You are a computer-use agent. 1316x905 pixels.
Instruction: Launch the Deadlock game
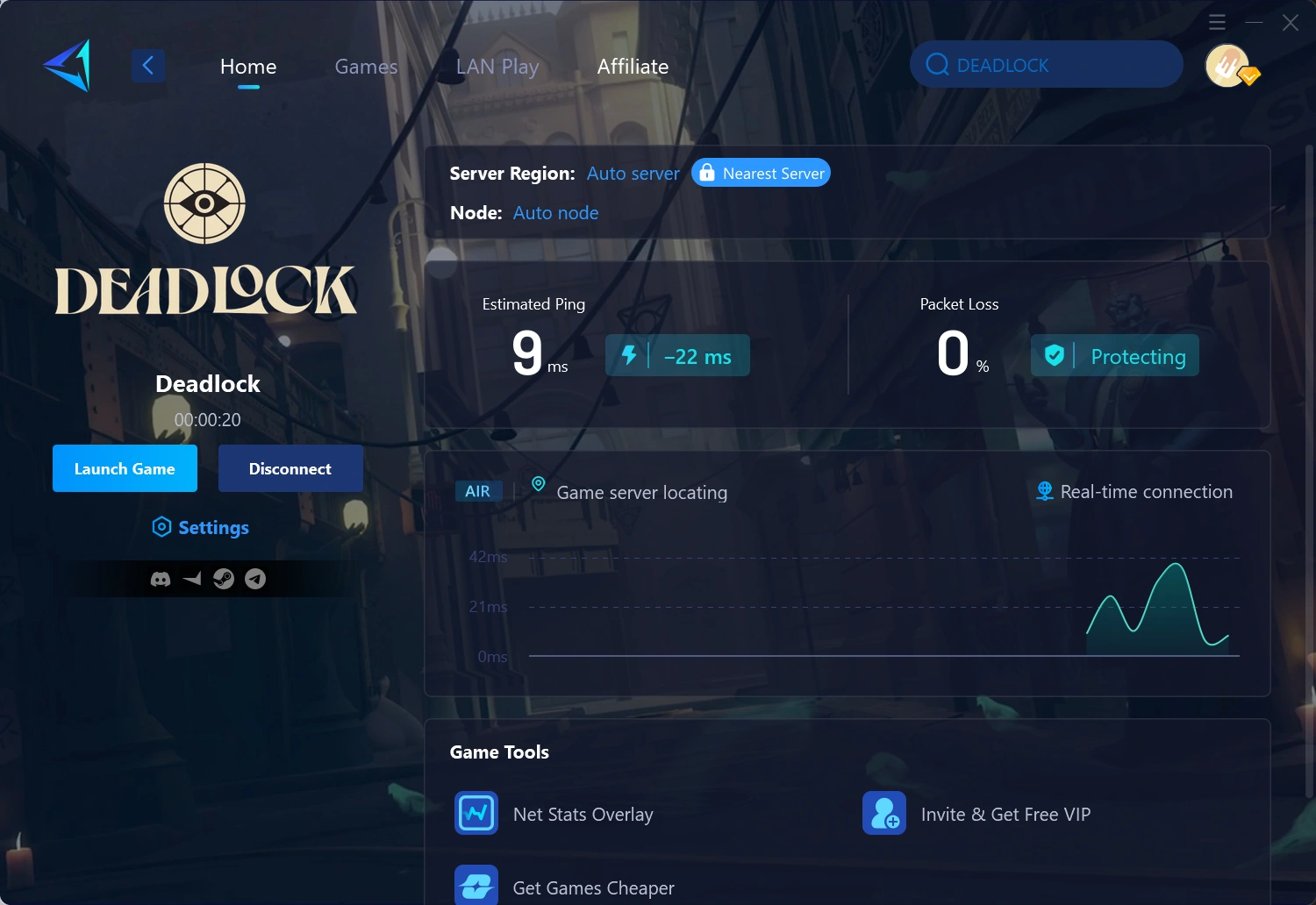[x=125, y=468]
